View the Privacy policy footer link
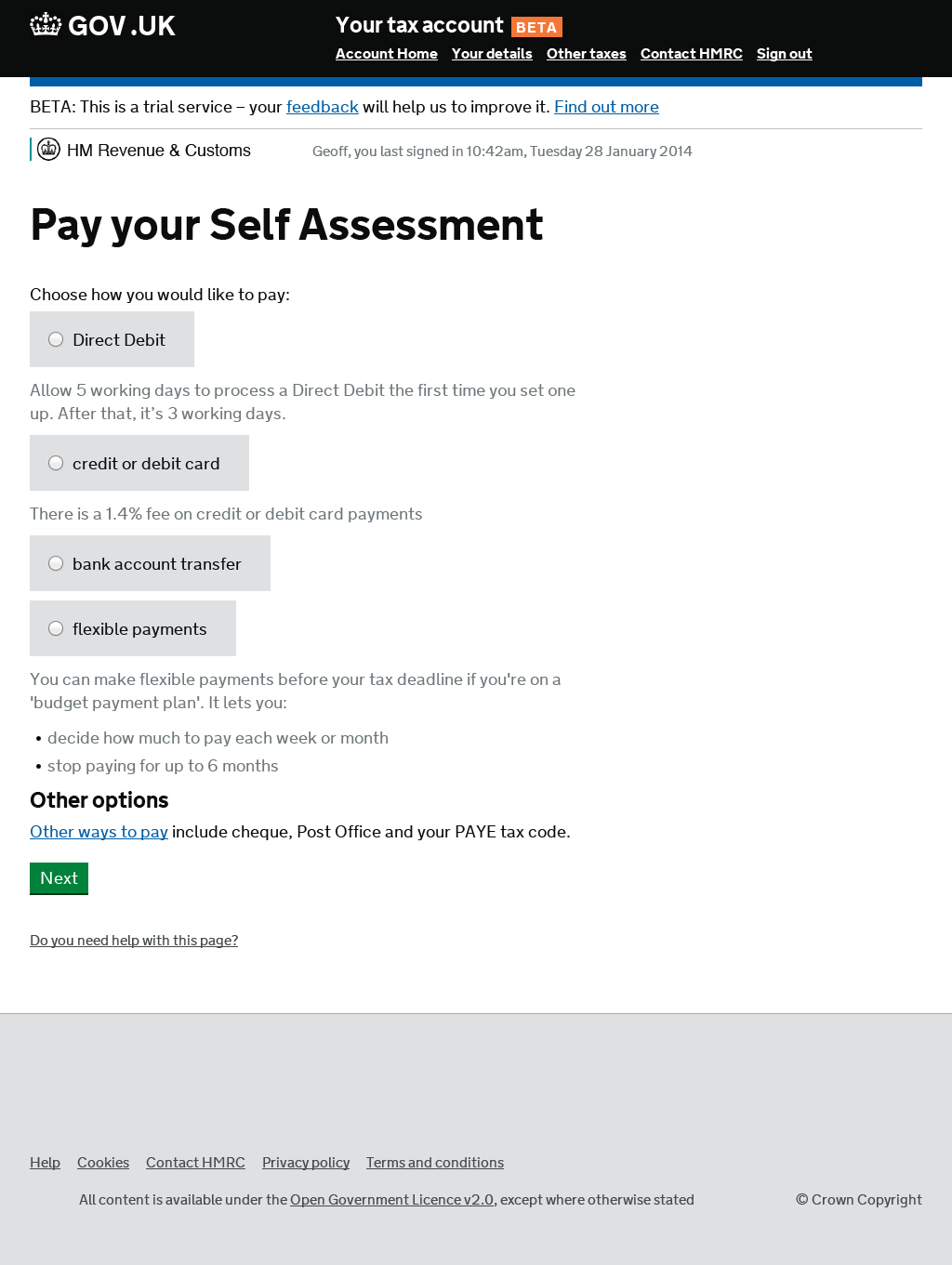952x1265 pixels. click(306, 1163)
